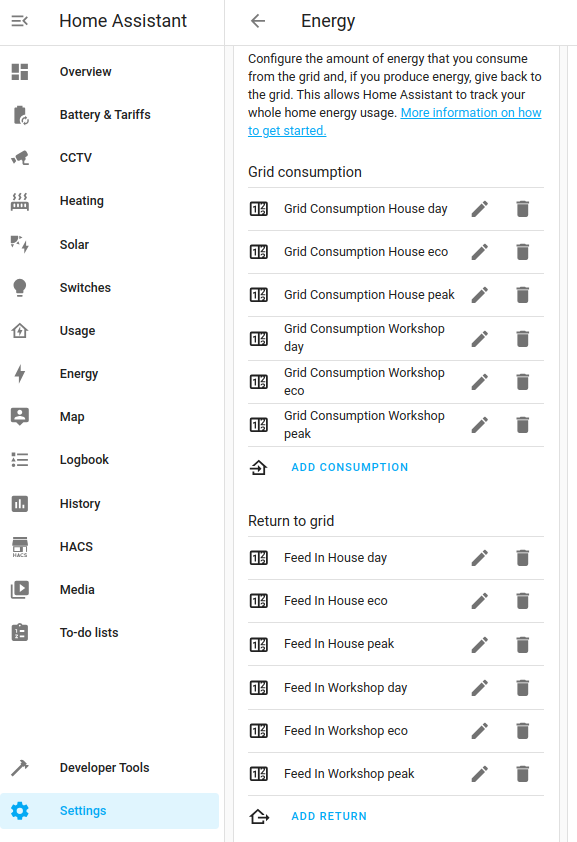Open the Media panel
This screenshot has width=577, height=842.
[x=109, y=590]
